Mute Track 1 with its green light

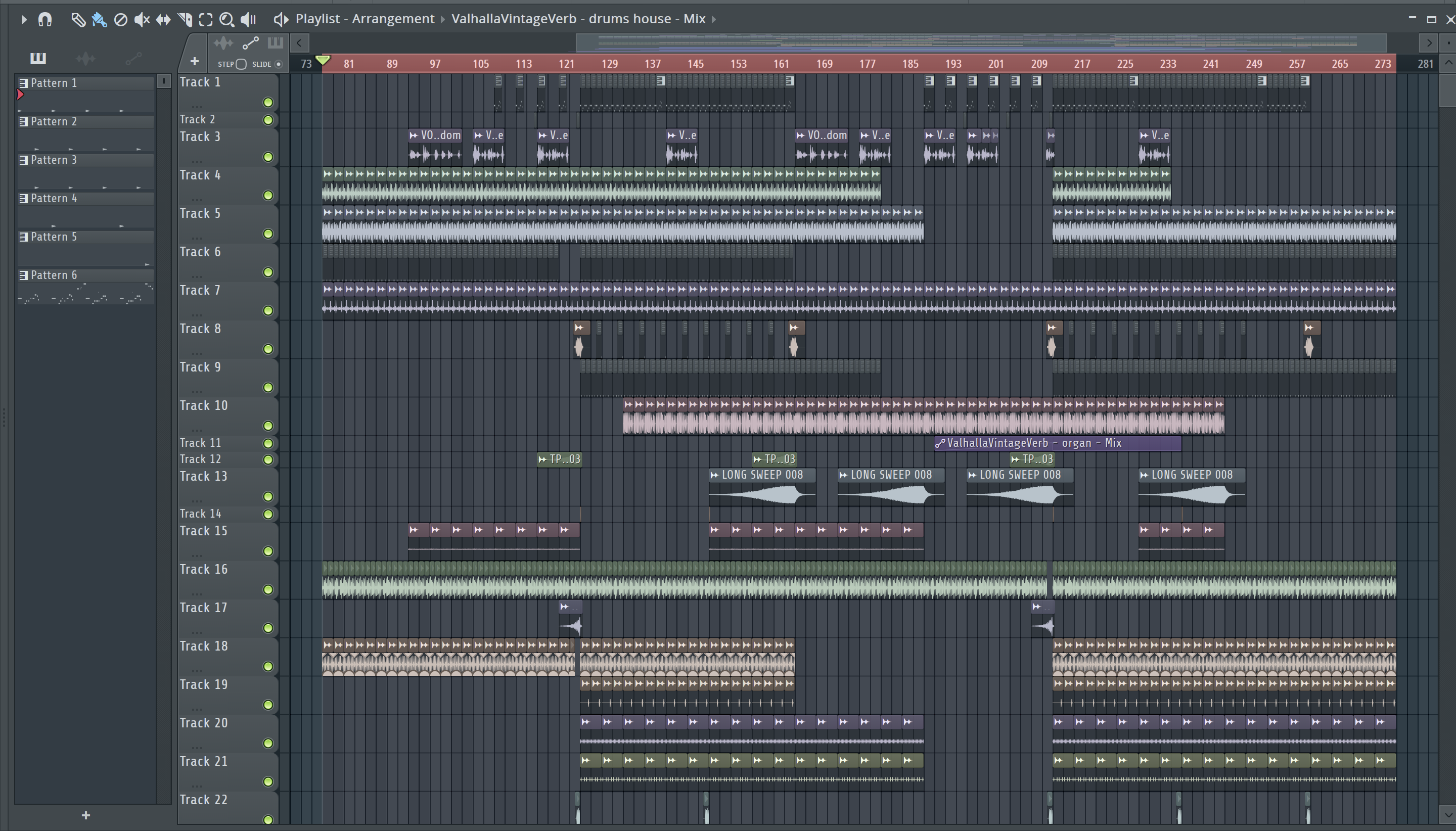click(268, 103)
